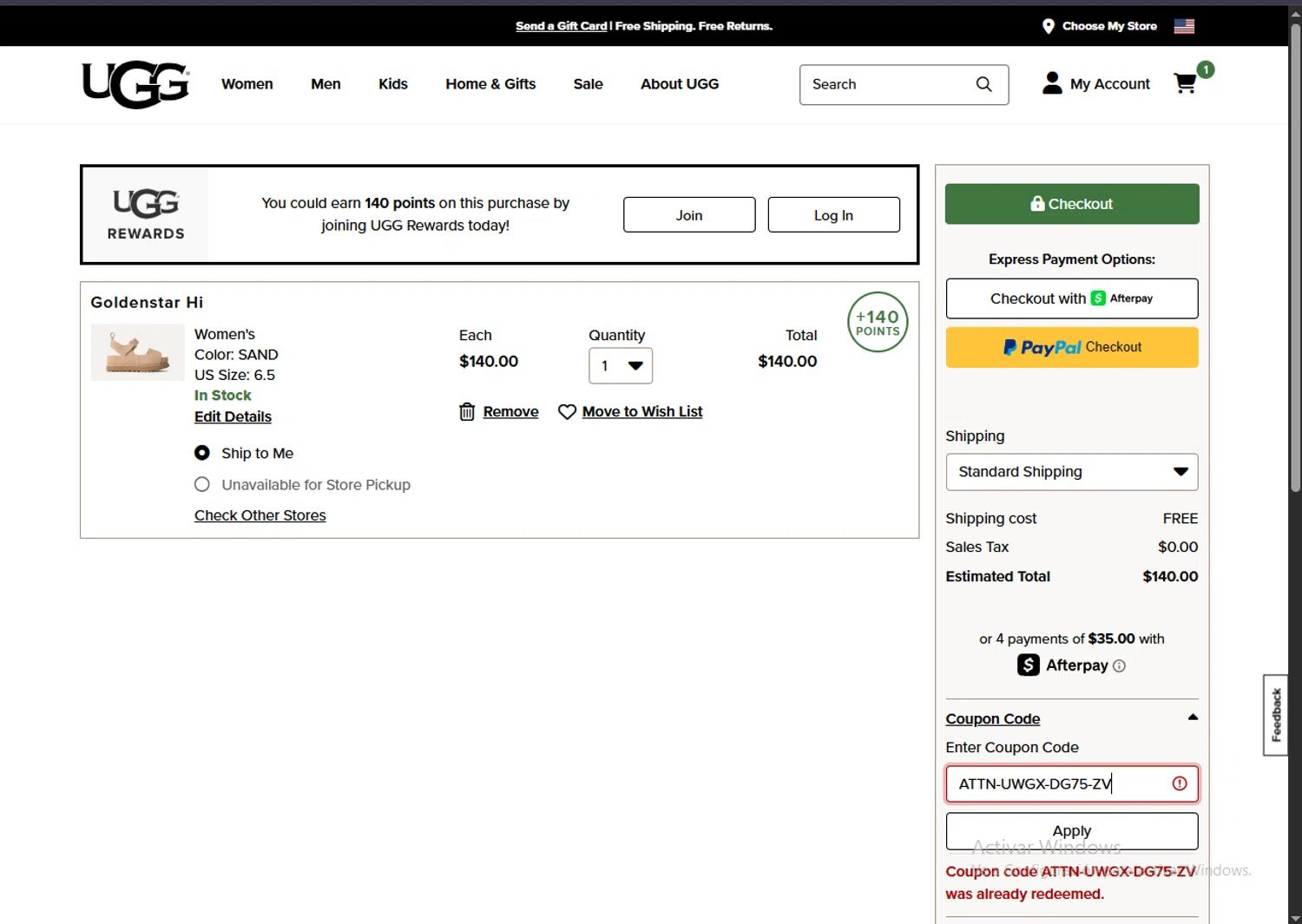Select the Ship to Me radio button
Image resolution: width=1302 pixels, height=924 pixels.
coord(202,453)
